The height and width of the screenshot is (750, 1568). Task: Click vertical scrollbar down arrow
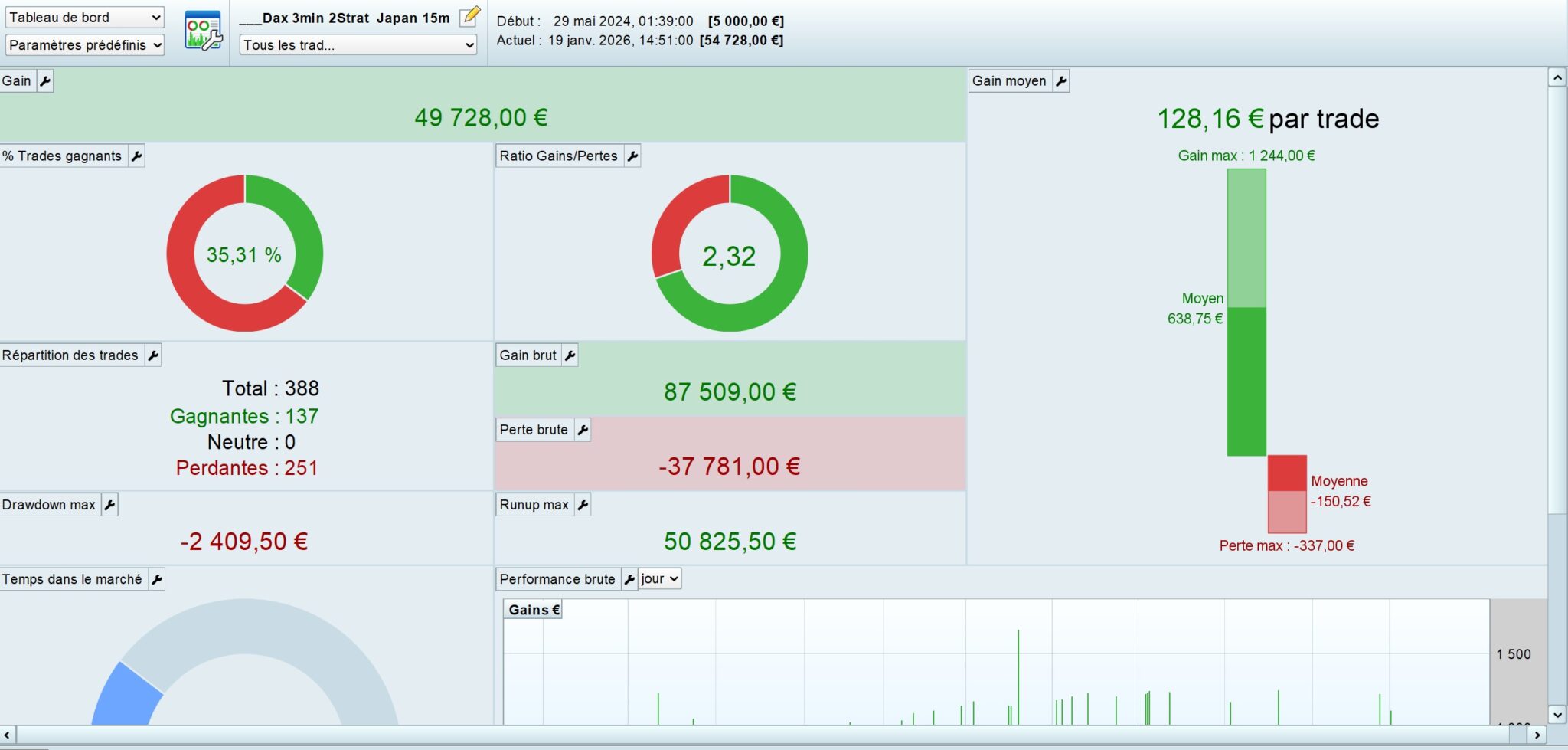(x=1557, y=715)
